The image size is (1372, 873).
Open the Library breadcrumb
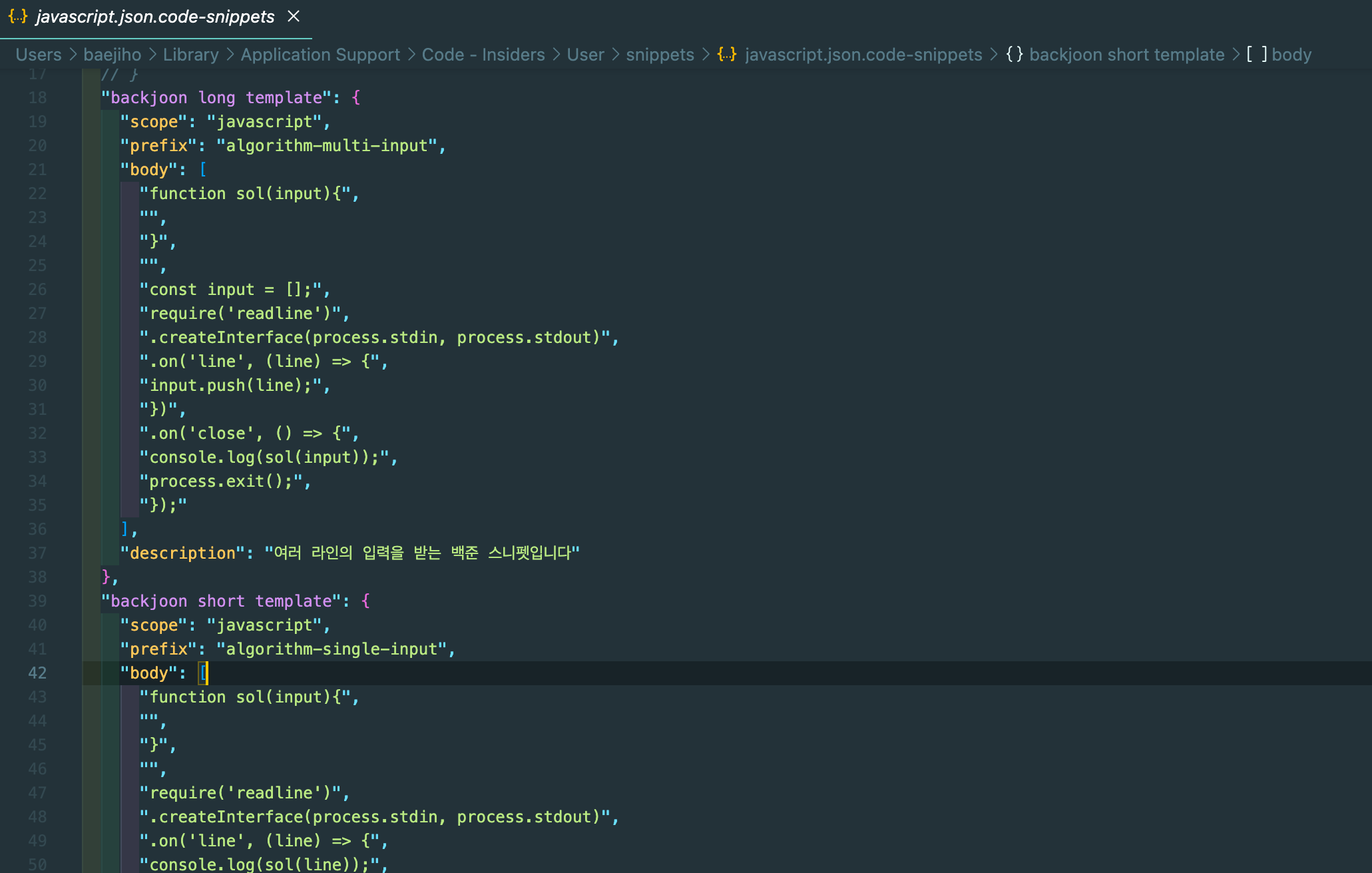[190, 55]
